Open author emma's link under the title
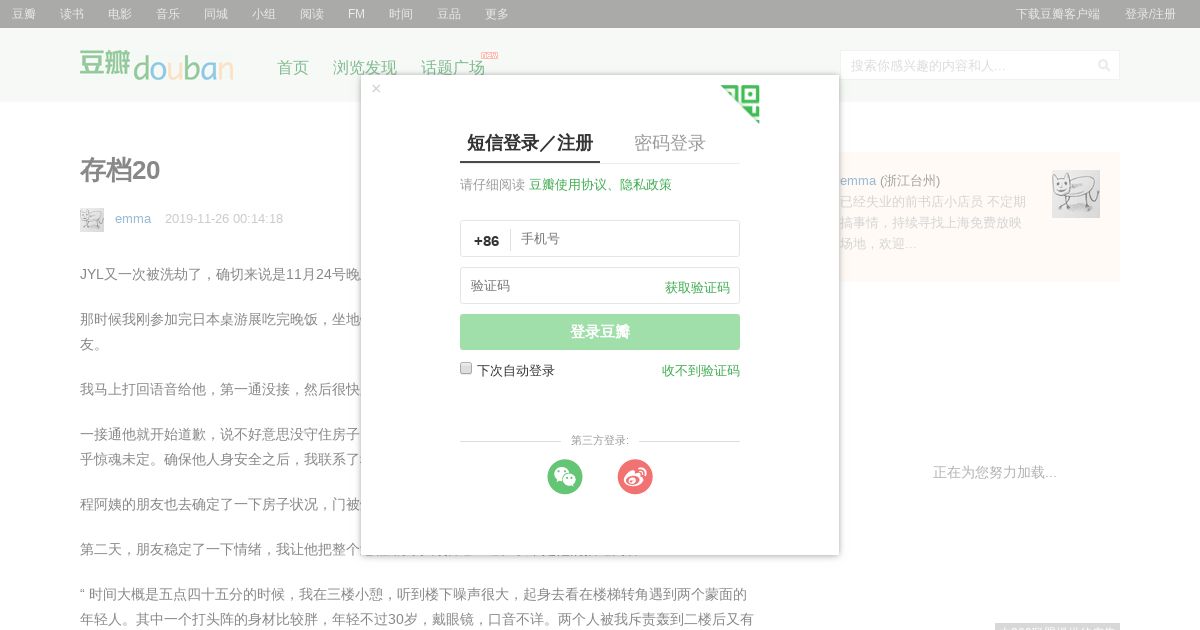 coord(133,219)
